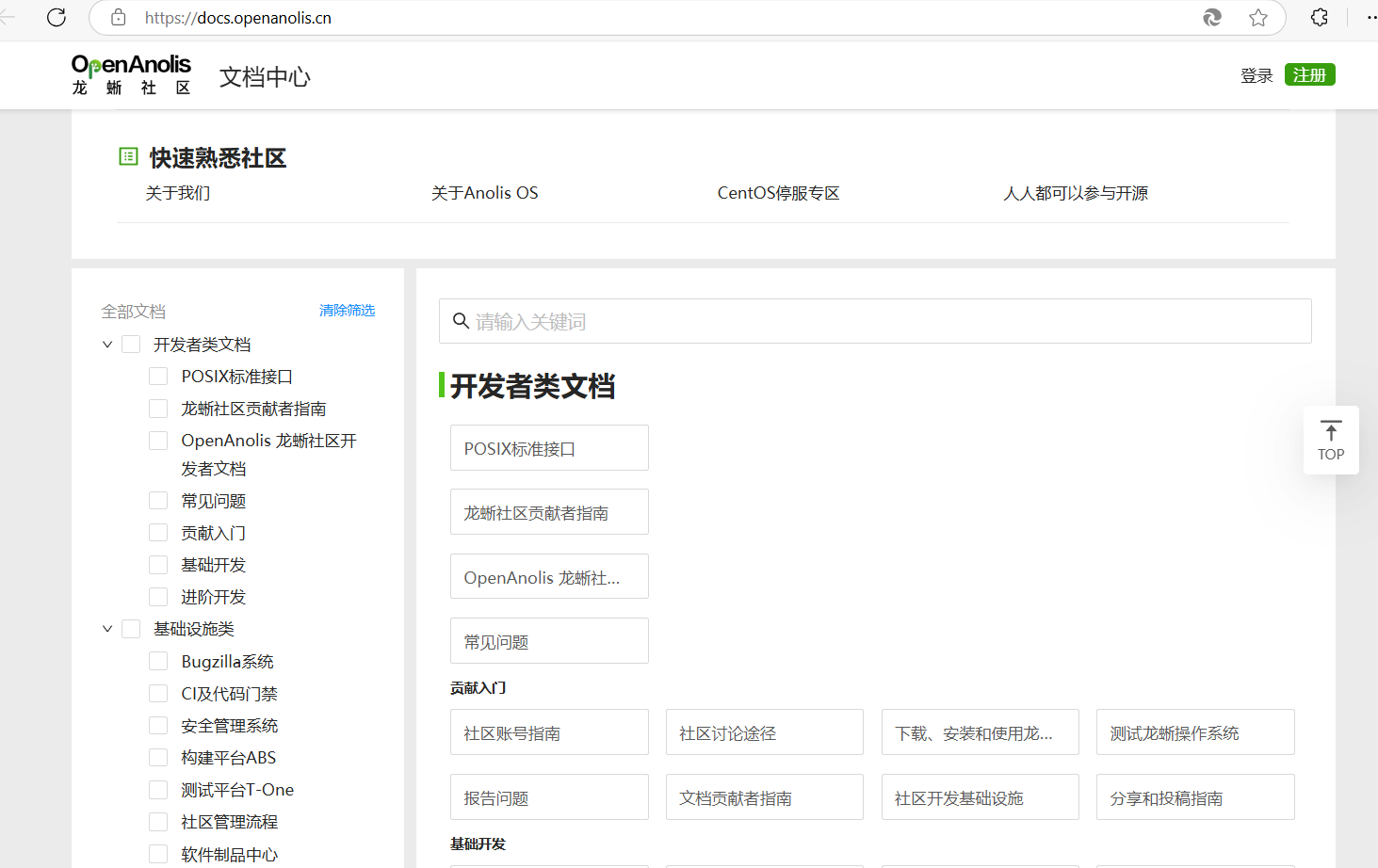The height and width of the screenshot is (868, 1378).
Task: Open the 测试龙蜥操作系统 card
Action: (1195, 732)
